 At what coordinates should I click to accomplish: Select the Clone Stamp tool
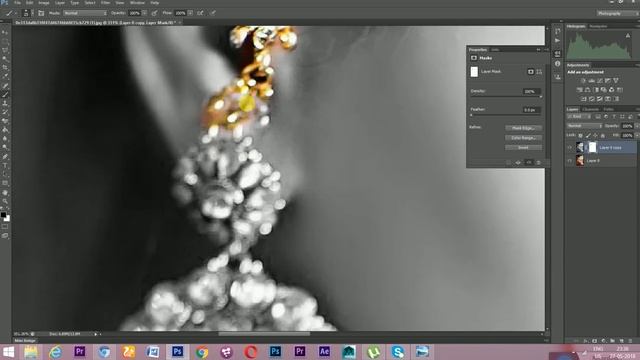coord(5,103)
